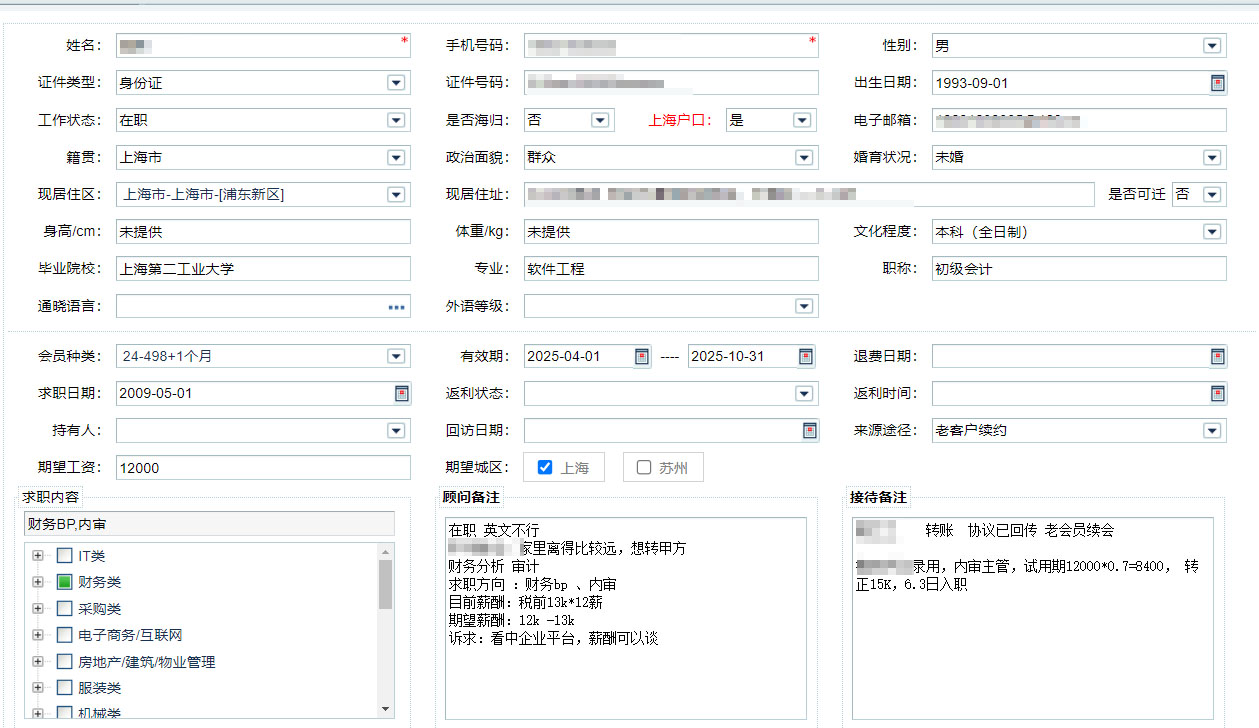Image resolution: width=1259 pixels, height=728 pixels.
Task: Click into the 证件号码 input field
Action: coord(671,83)
